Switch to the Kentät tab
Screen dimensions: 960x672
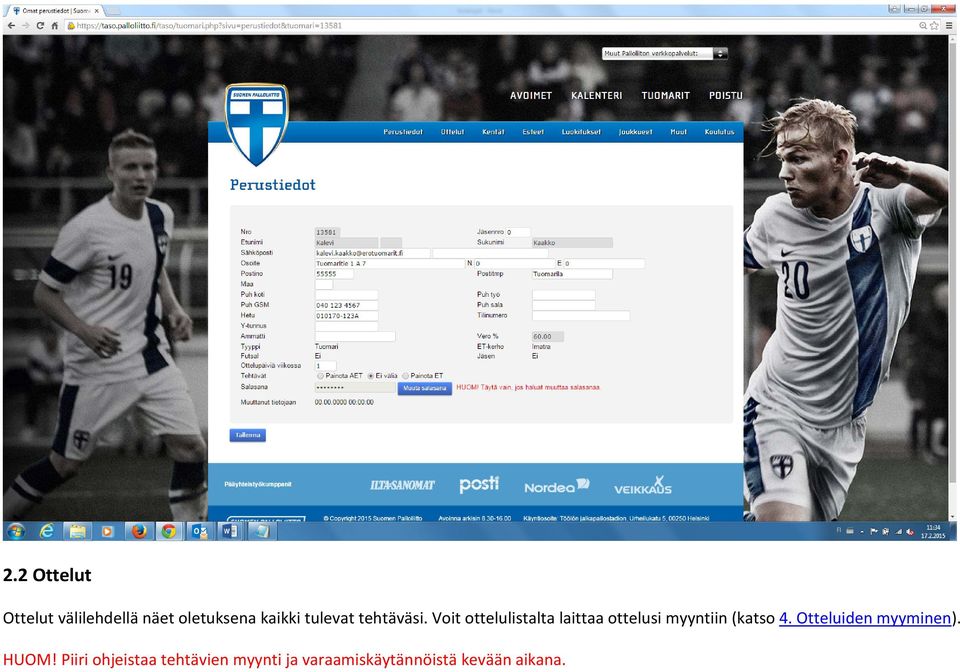pyautogui.click(x=493, y=132)
